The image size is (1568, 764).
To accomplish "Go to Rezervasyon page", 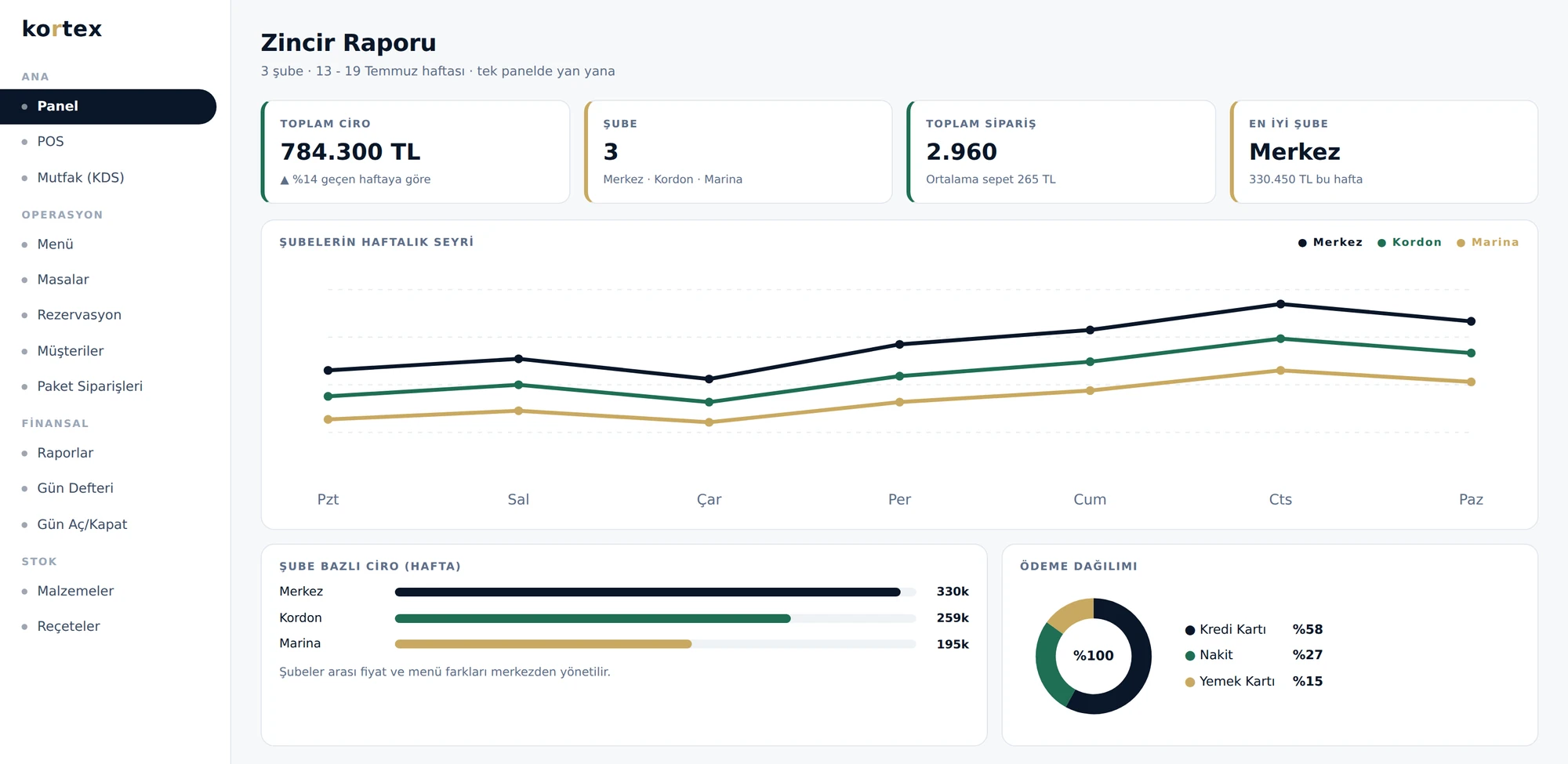I will (108, 315).
